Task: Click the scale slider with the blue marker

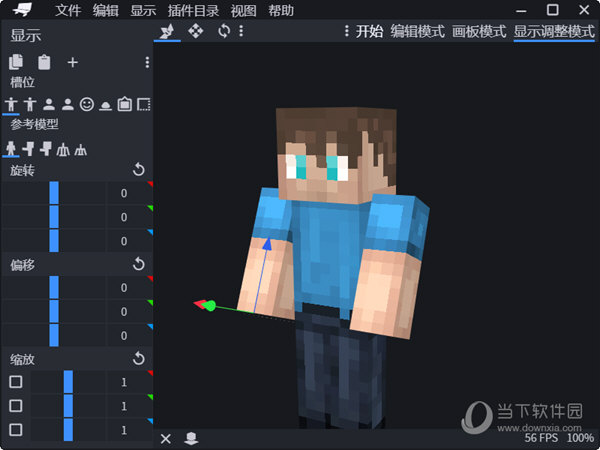Action: pyautogui.click(x=68, y=430)
